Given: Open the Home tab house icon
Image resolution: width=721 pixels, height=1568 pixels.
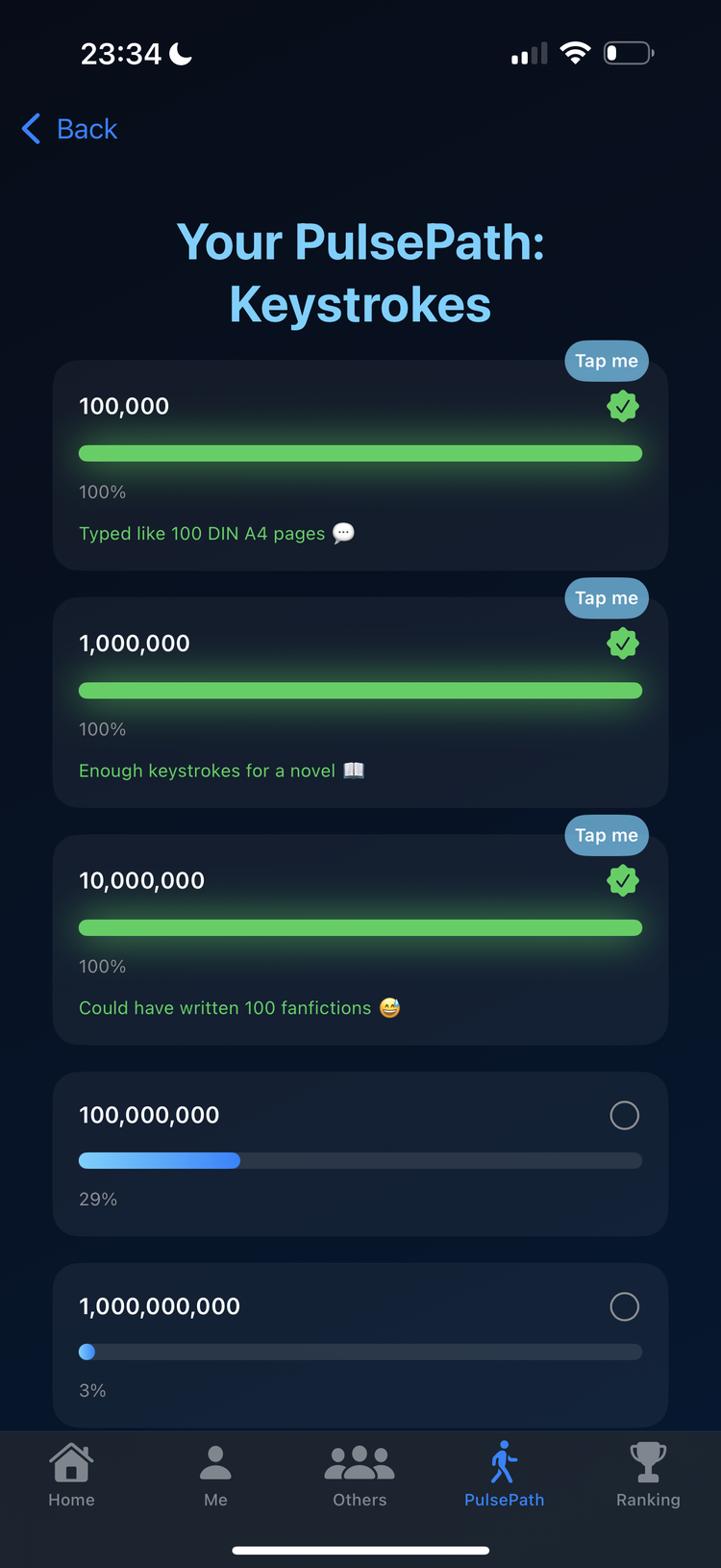Looking at the screenshot, I should [71, 1462].
